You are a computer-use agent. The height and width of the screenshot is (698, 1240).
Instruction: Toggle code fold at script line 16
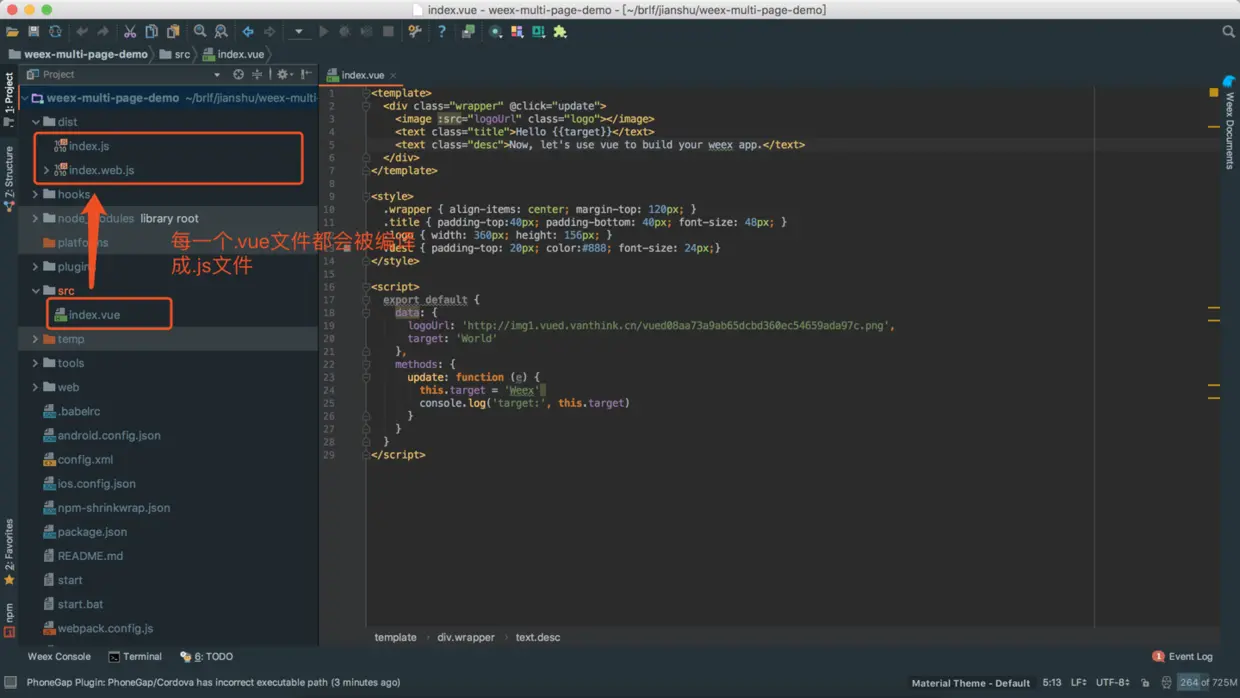tap(366, 287)
